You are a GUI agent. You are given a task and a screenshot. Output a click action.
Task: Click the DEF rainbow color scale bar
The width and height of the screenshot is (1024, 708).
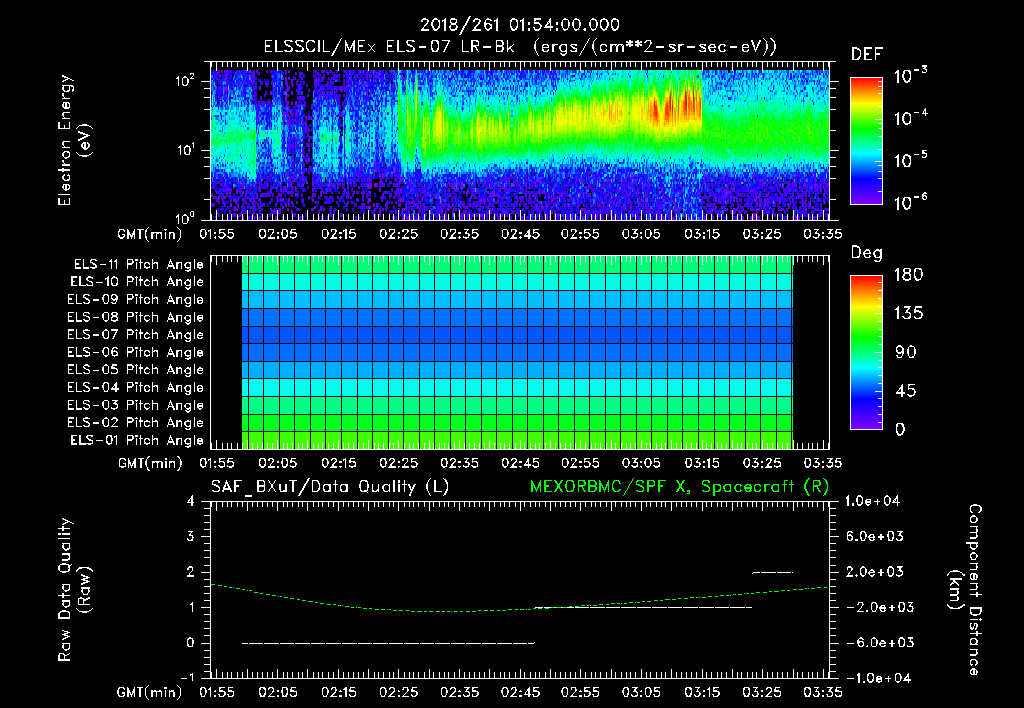(x=867, y=141)
